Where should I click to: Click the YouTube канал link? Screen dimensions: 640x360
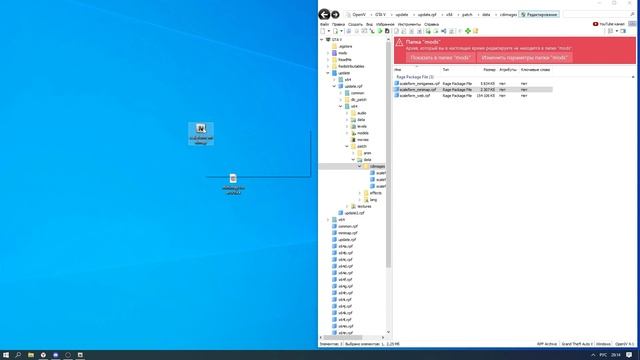(611, 24)
